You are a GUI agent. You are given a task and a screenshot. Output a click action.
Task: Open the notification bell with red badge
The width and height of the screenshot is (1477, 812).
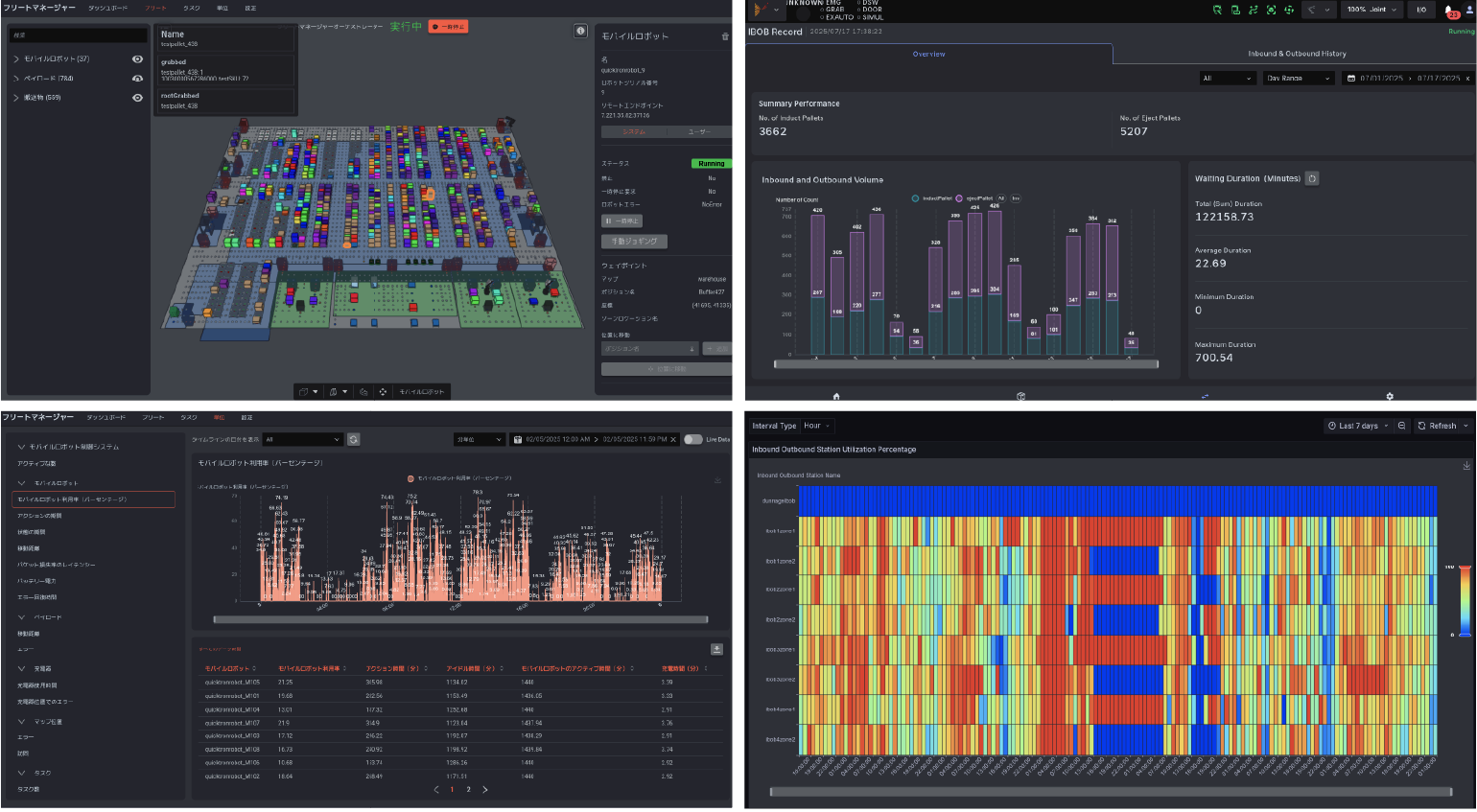pyautogui.click(x=1449, y=10)
